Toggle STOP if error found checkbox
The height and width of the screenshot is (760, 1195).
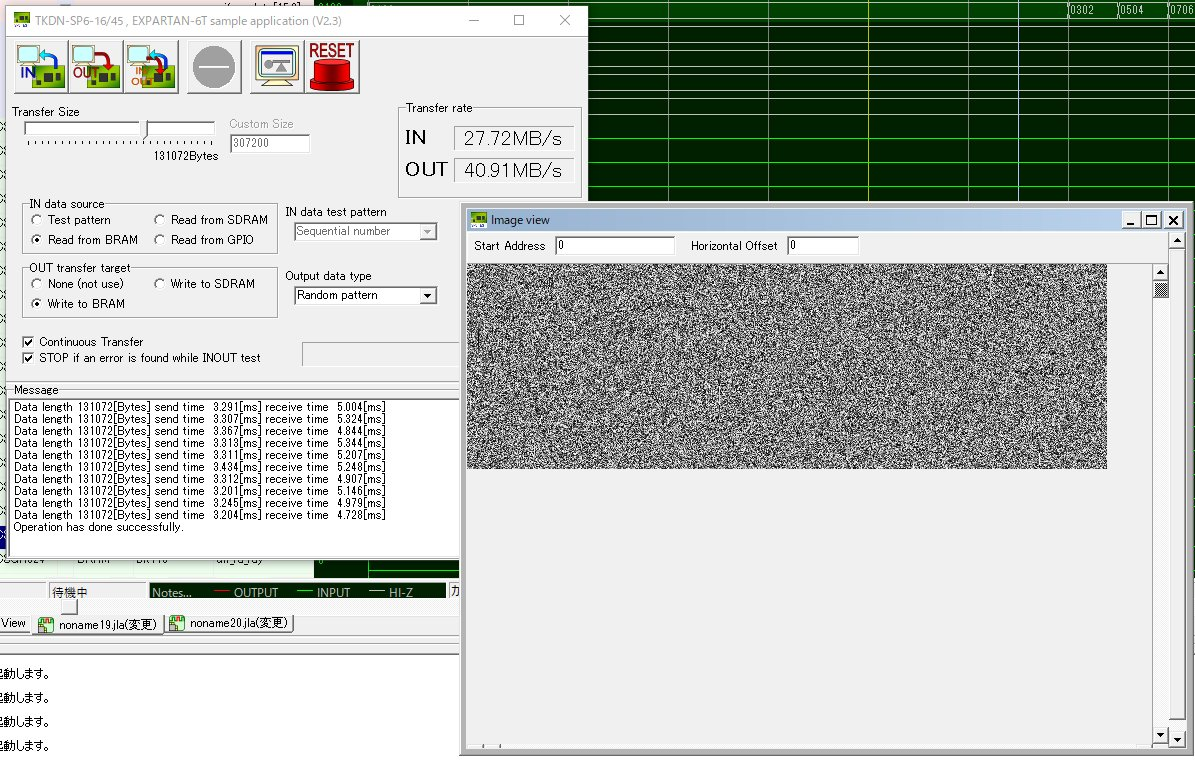coord(28,358)
